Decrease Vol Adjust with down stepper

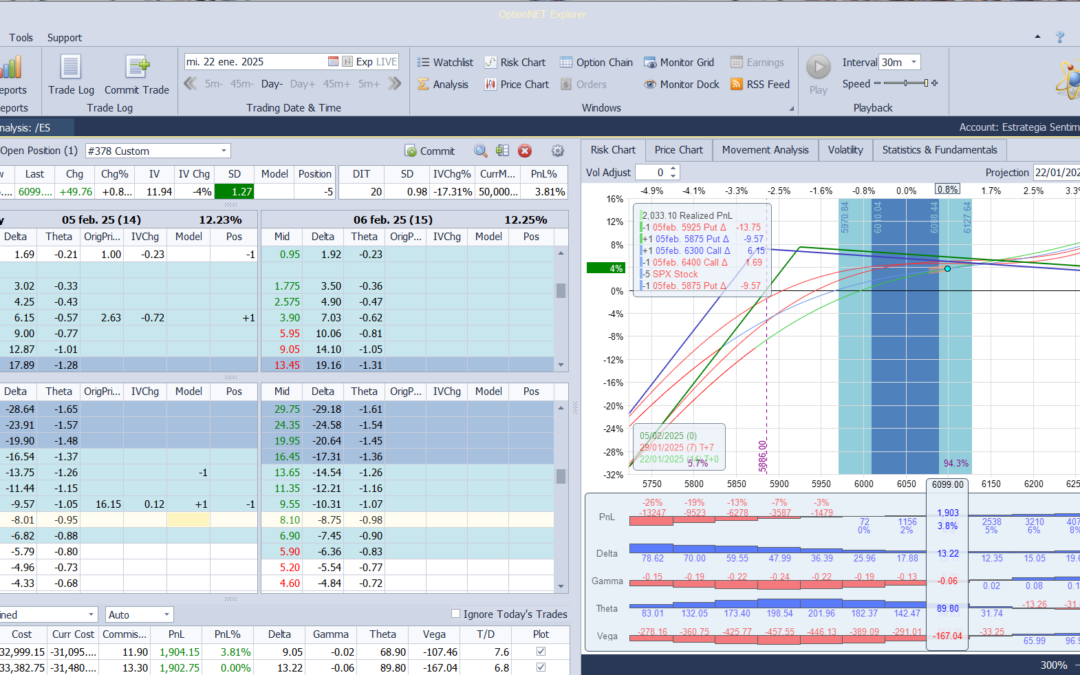(674, 176)
